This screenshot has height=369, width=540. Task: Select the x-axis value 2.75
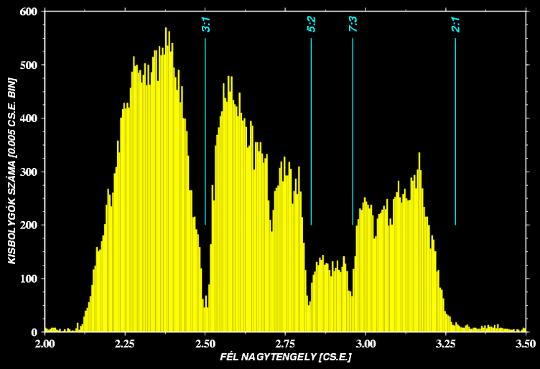[x=285, y=344]
